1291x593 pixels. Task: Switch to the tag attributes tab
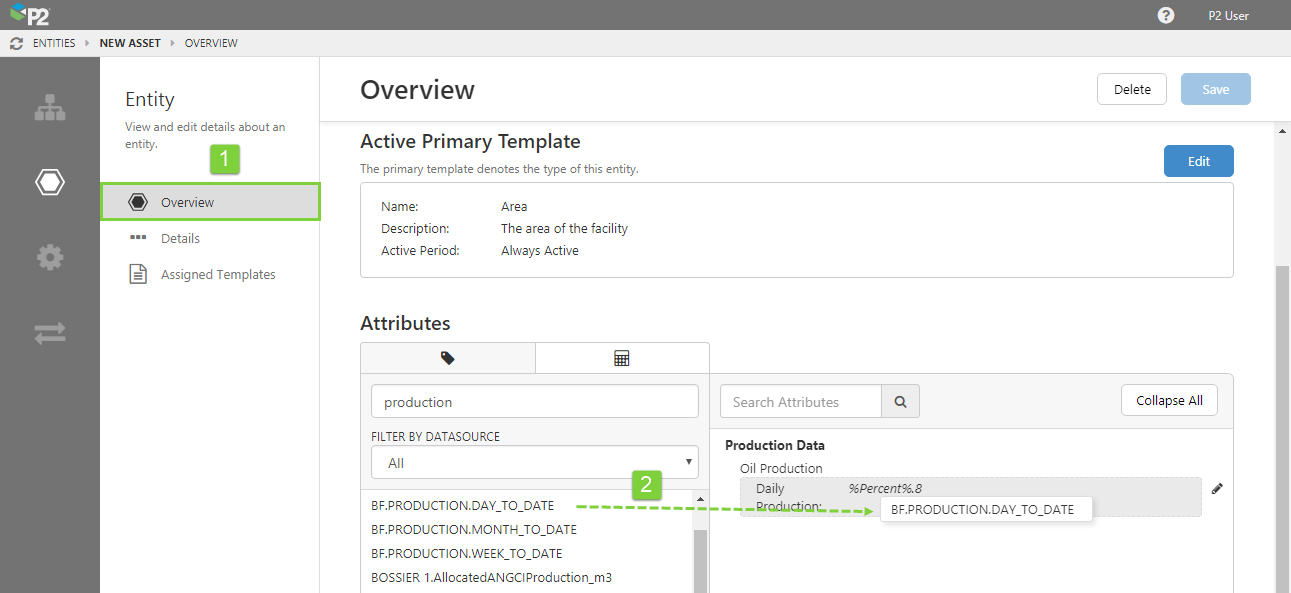(447, 358)
